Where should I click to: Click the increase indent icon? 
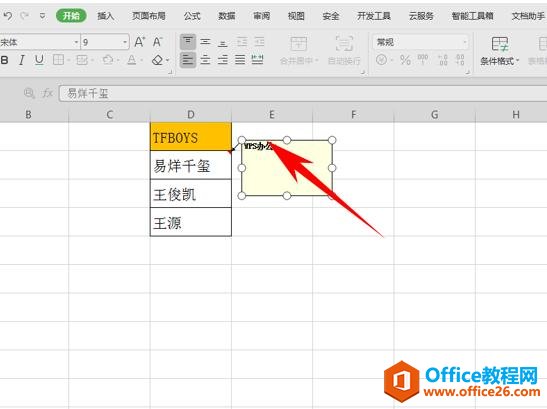pyautogui.click(x=259, y=42)
